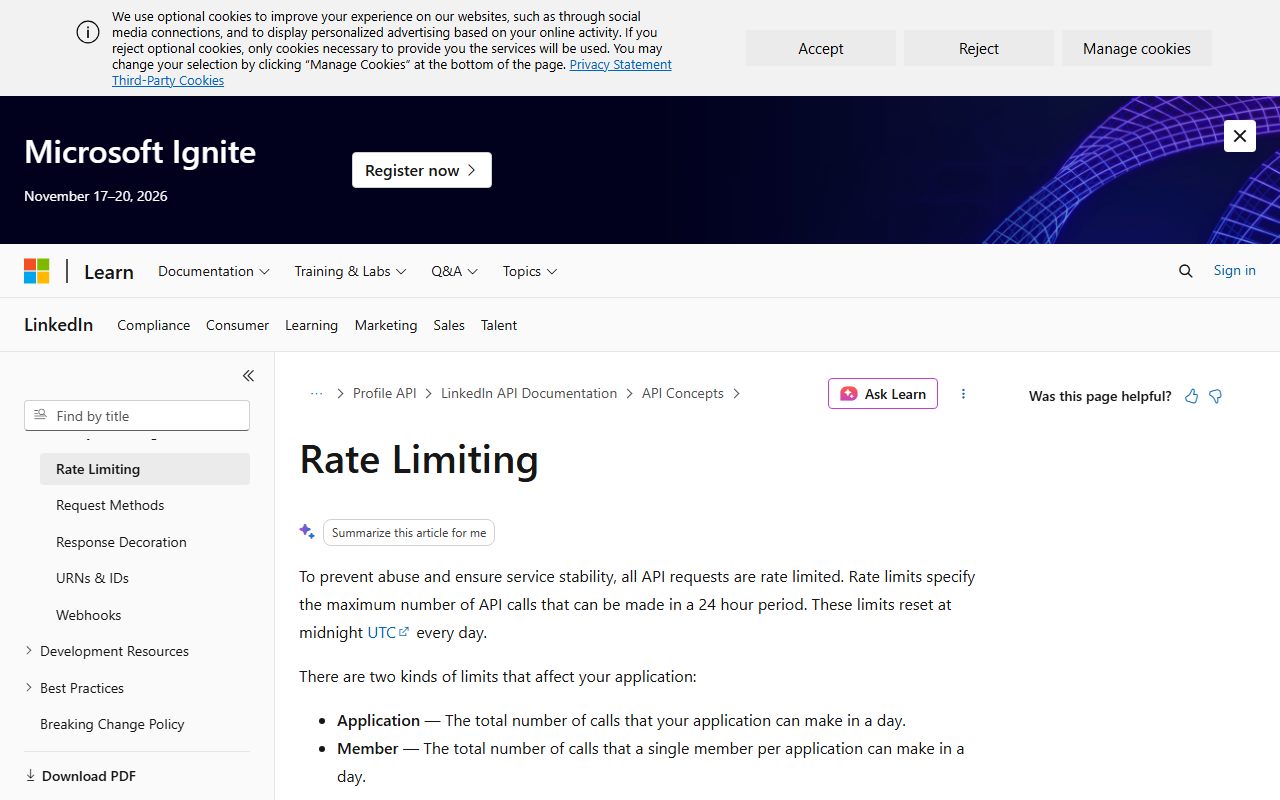The width and height of the screenshot is (1280, 800).
Task: Go to the Profile API breadcrumb
Action: point(385,394)
